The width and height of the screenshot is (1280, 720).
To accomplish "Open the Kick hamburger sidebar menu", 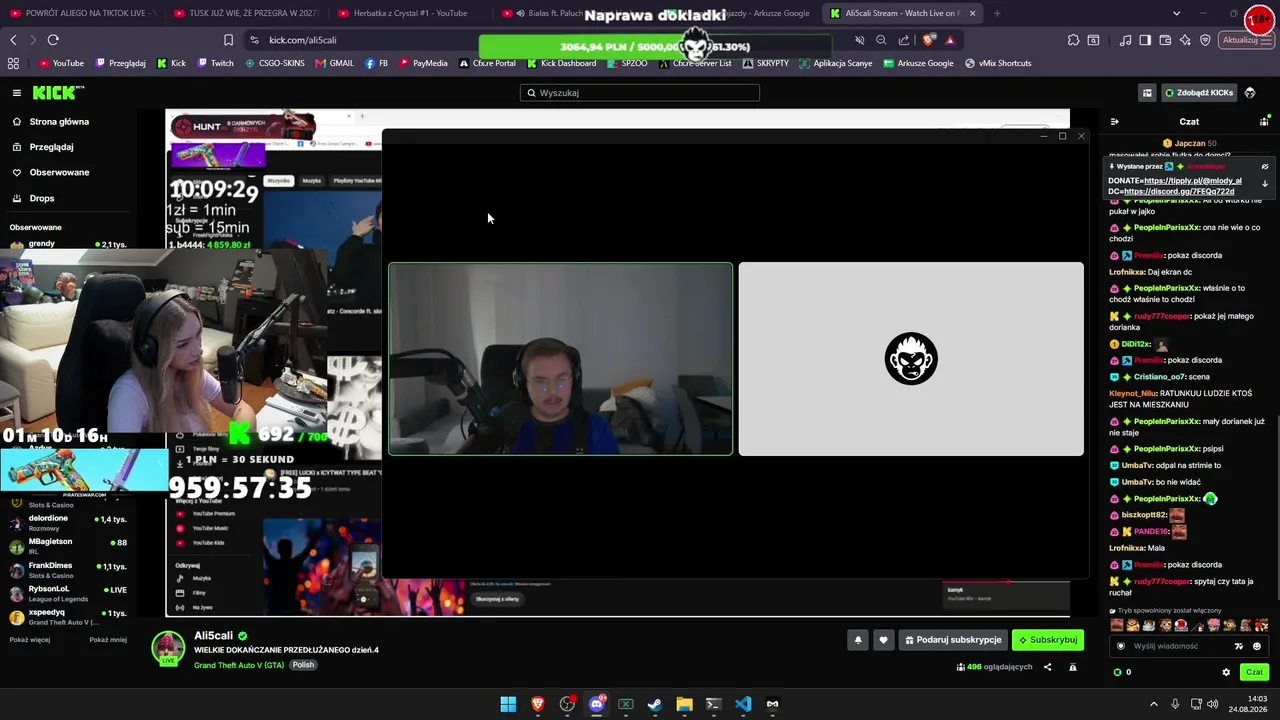I will (x=17, y=93).
